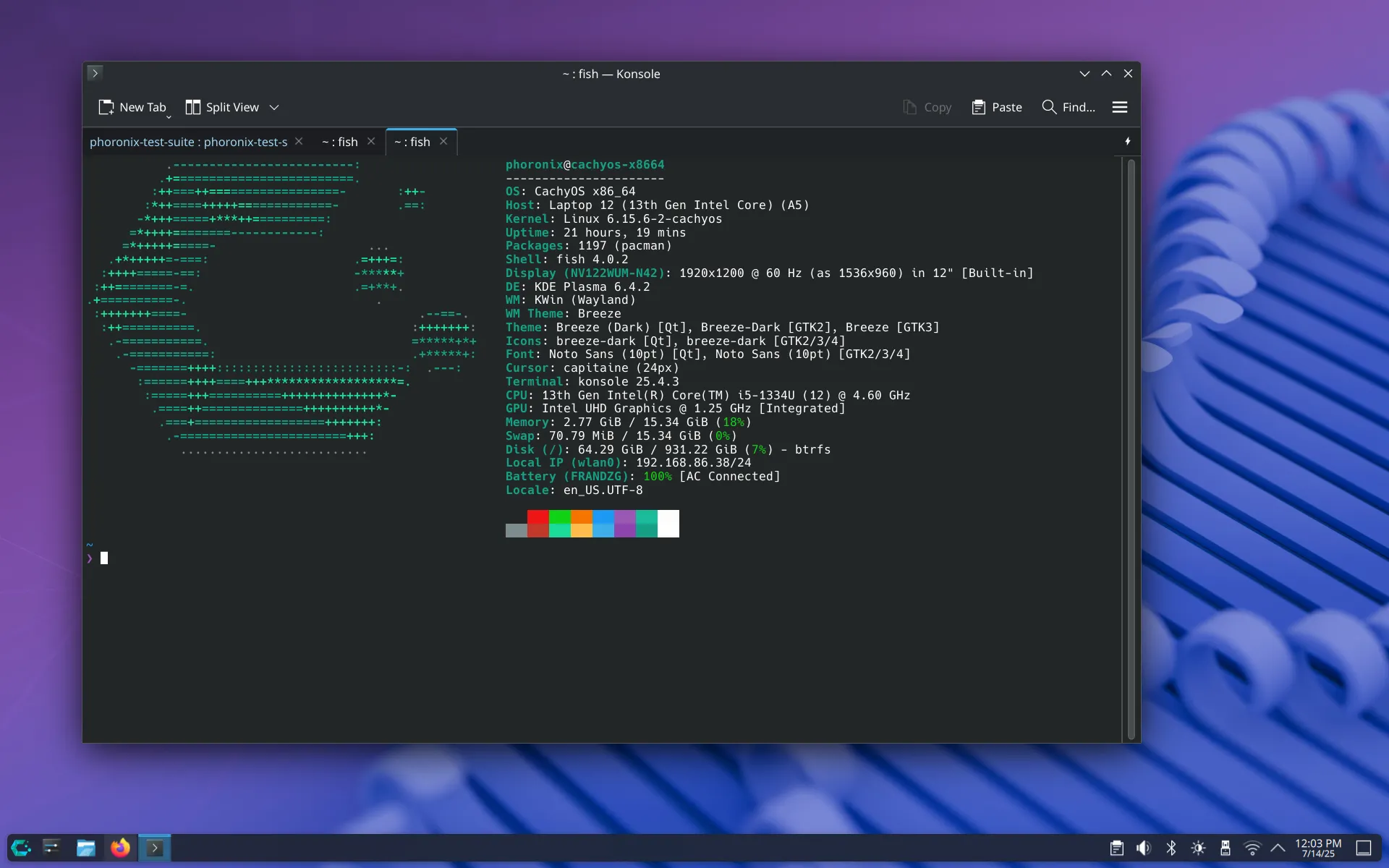Switch to the second fish tab

click(339, 142)
